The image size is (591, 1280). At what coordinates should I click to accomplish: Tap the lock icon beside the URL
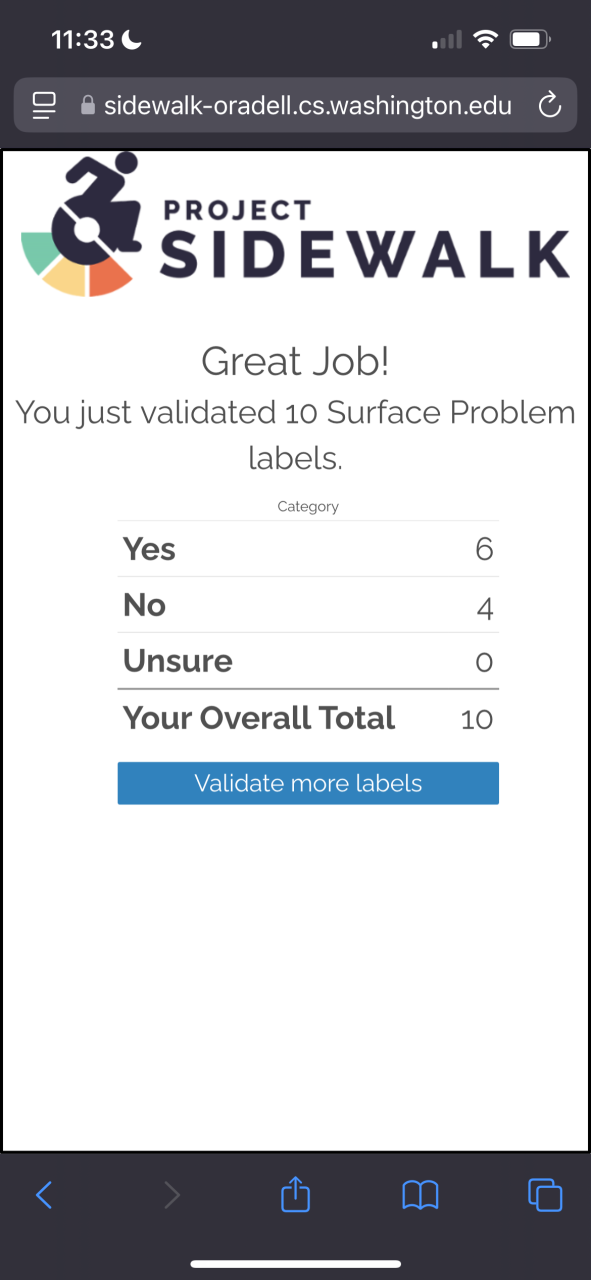click(87, 105)
